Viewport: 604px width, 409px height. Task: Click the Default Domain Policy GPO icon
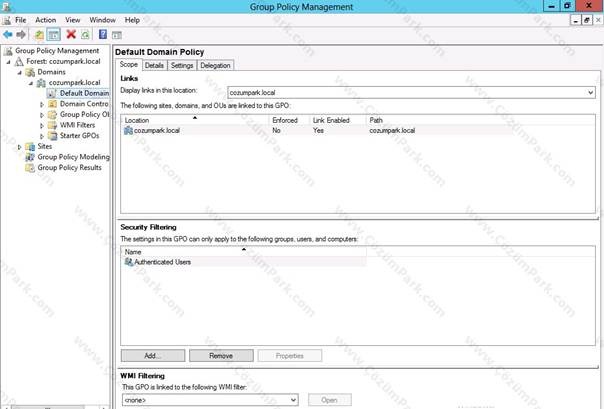(x=52, y=93)
